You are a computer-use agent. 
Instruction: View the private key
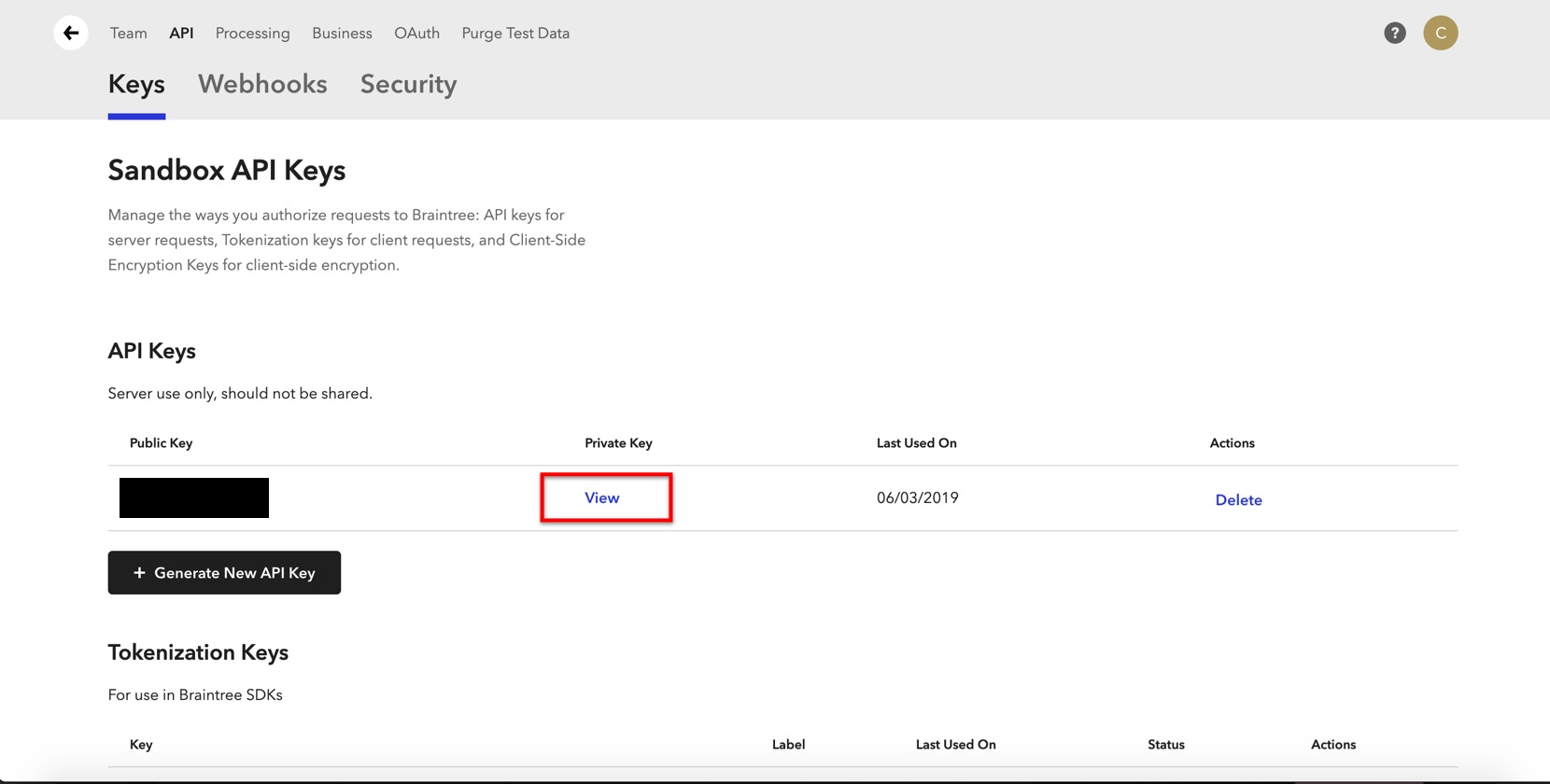pyautogui.click(x=602, y=498)
